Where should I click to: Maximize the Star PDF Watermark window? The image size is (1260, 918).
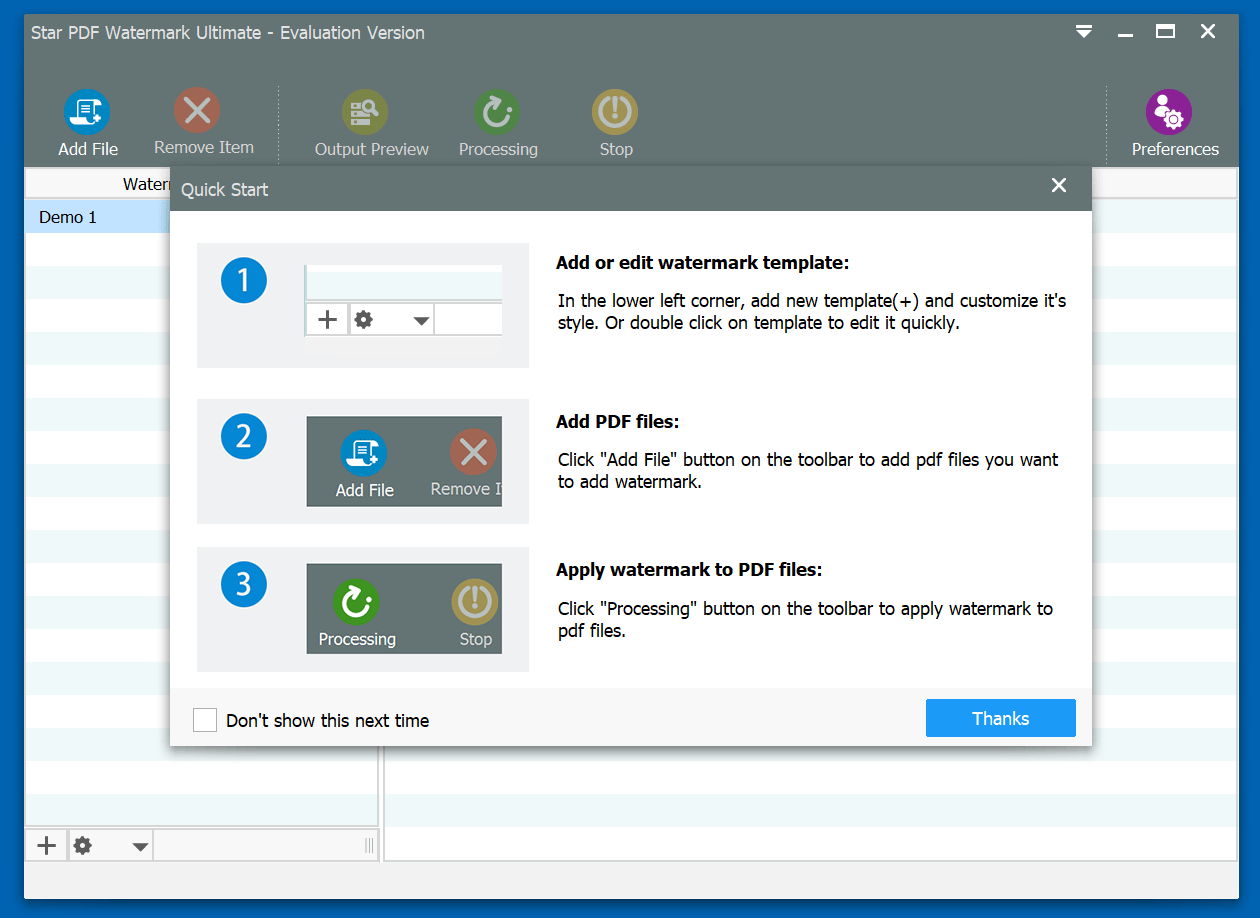click(1165, 32)
